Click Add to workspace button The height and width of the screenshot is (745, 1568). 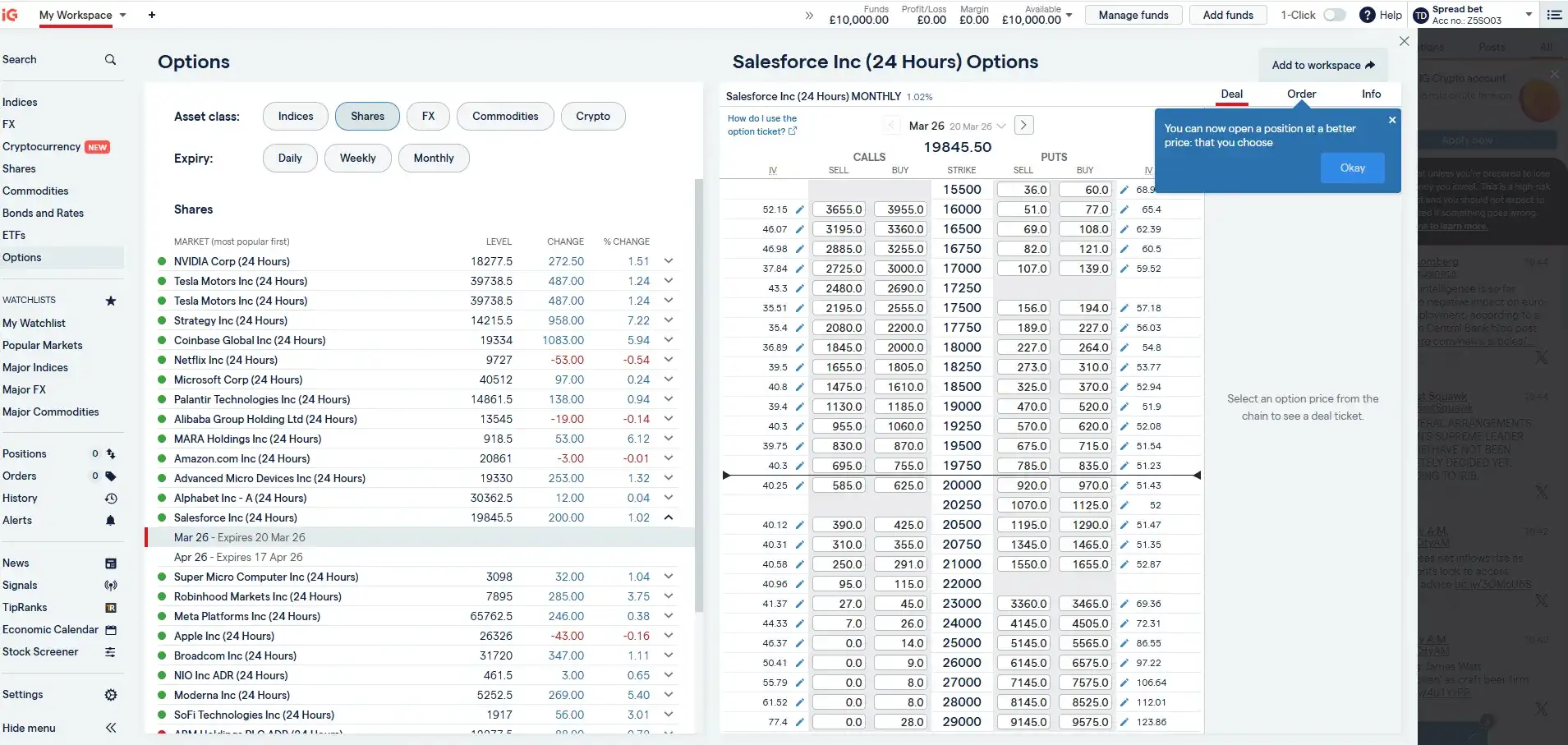pos(1323,65)
